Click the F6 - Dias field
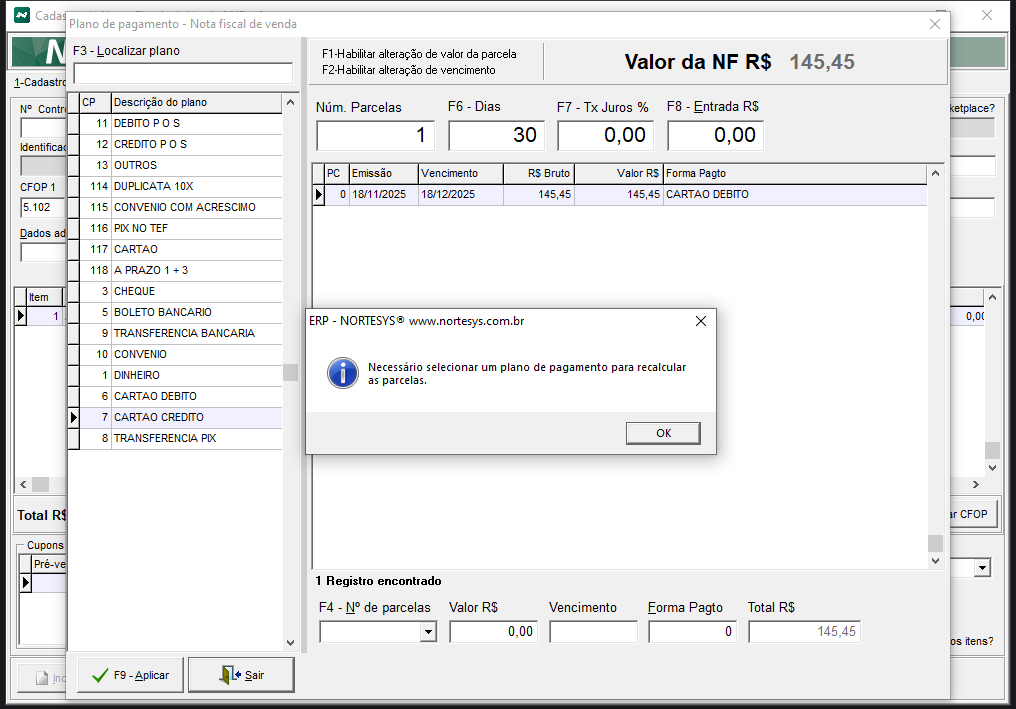 click(x=495, y=135)
